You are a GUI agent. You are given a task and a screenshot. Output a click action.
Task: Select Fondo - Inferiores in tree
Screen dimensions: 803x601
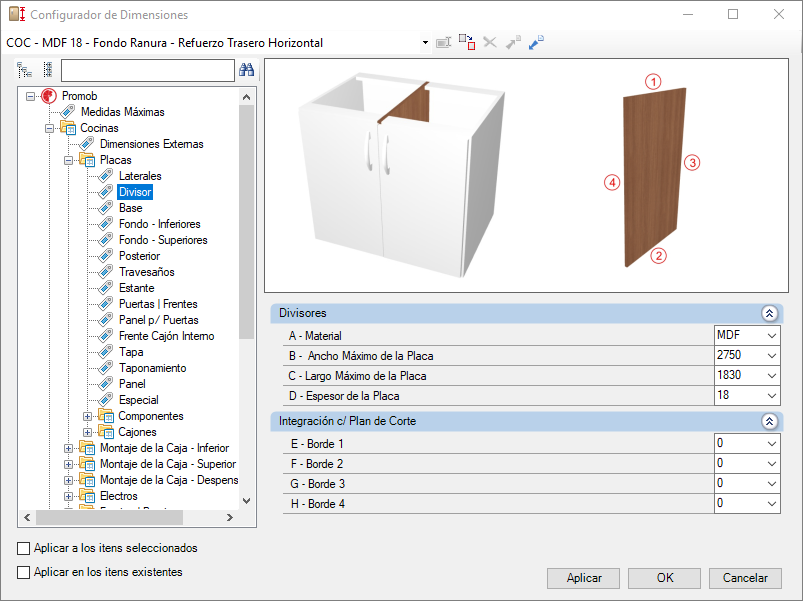tap(160, 224)
